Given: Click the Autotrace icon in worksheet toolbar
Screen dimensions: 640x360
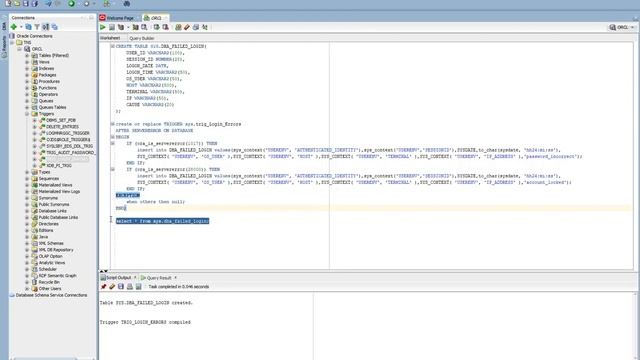Looking at the screenshot, I should tap(136, 27).
